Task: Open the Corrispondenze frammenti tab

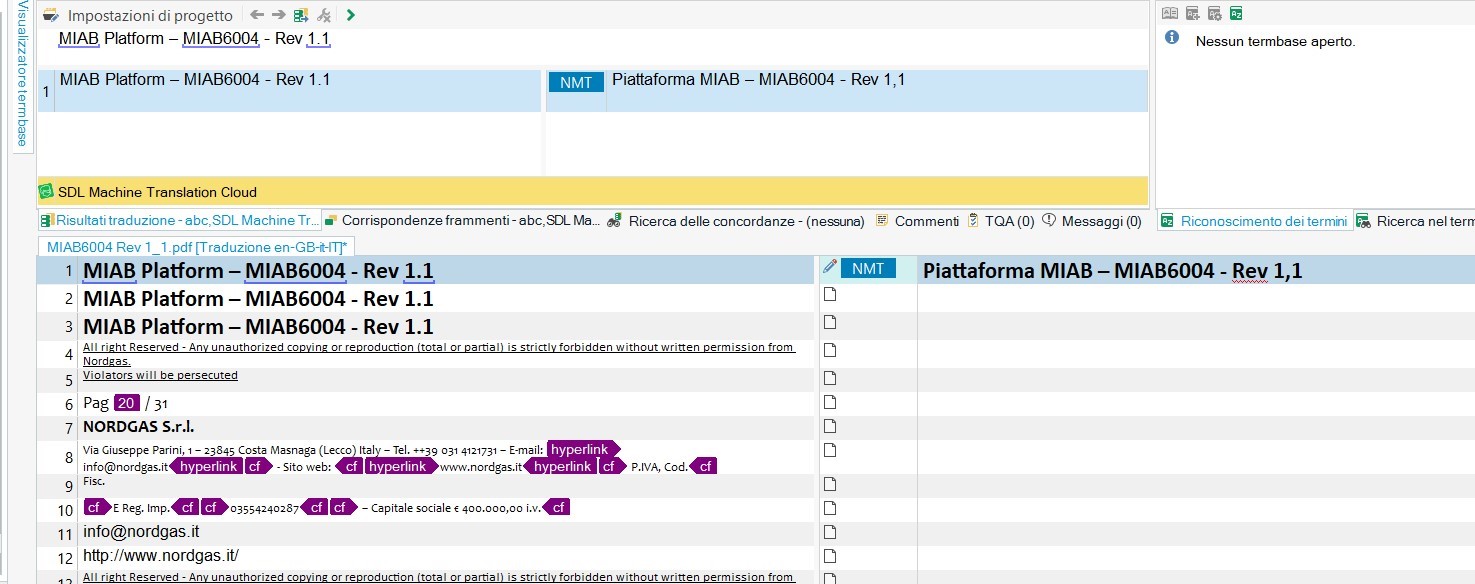Action: pyautogui.click(x=461, y=221)
